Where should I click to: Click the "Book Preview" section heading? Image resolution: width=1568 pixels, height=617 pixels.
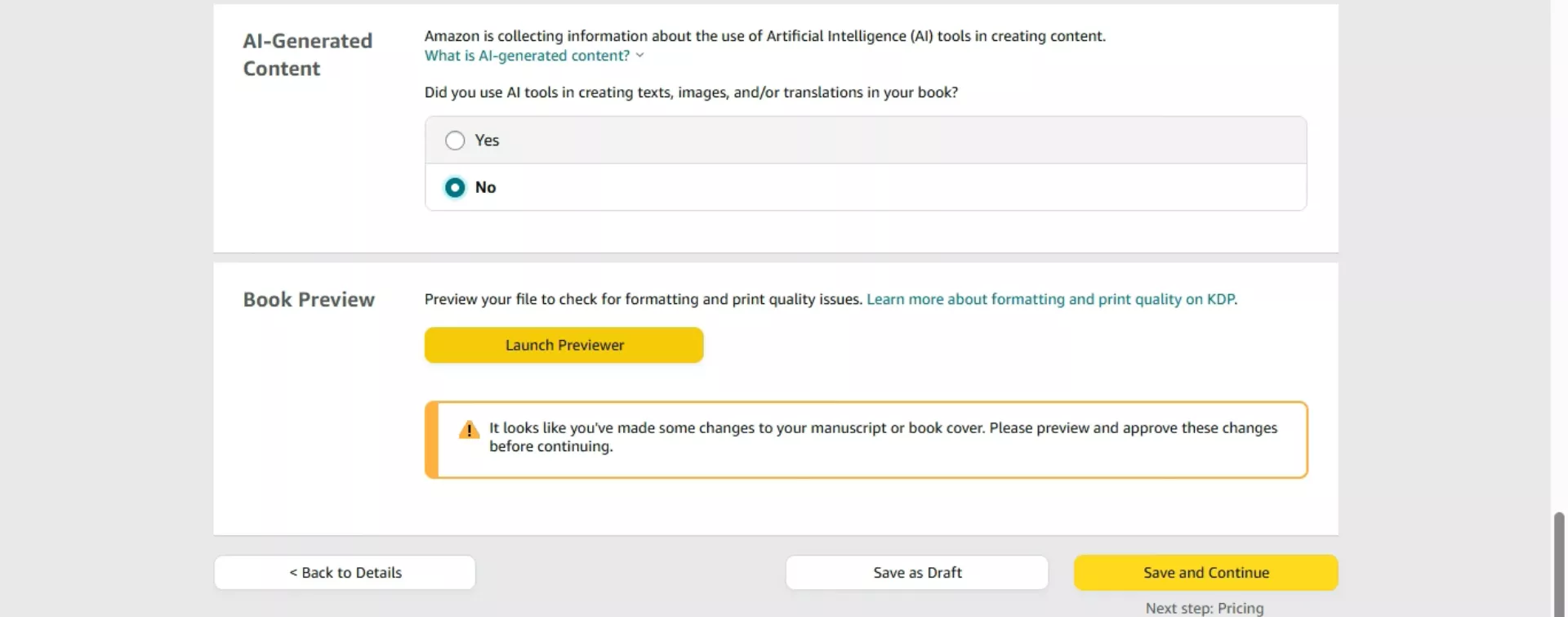coord(309,300)
